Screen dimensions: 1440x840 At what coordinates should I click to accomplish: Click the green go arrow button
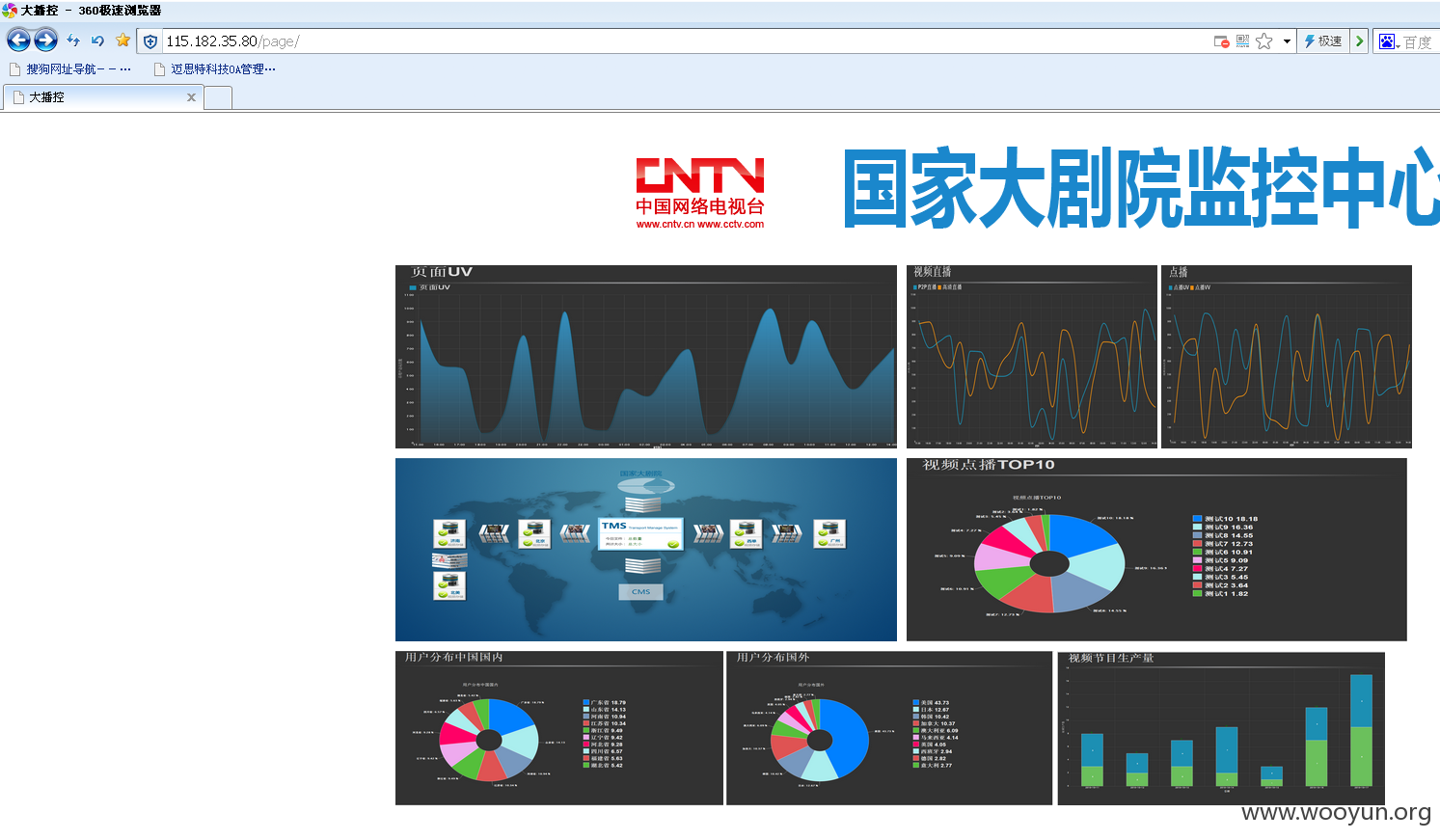(1359, 41)
